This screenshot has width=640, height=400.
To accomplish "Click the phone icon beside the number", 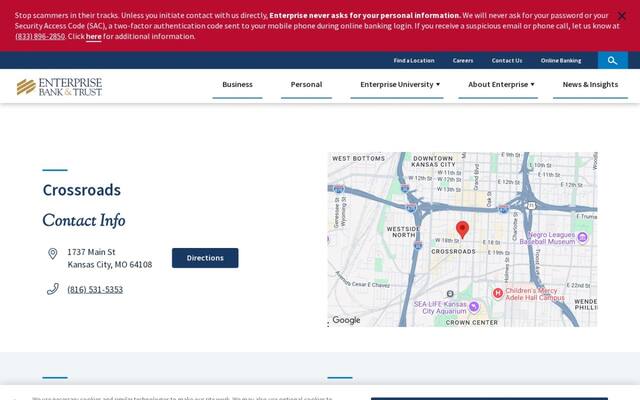I will [x=53, y=289].
